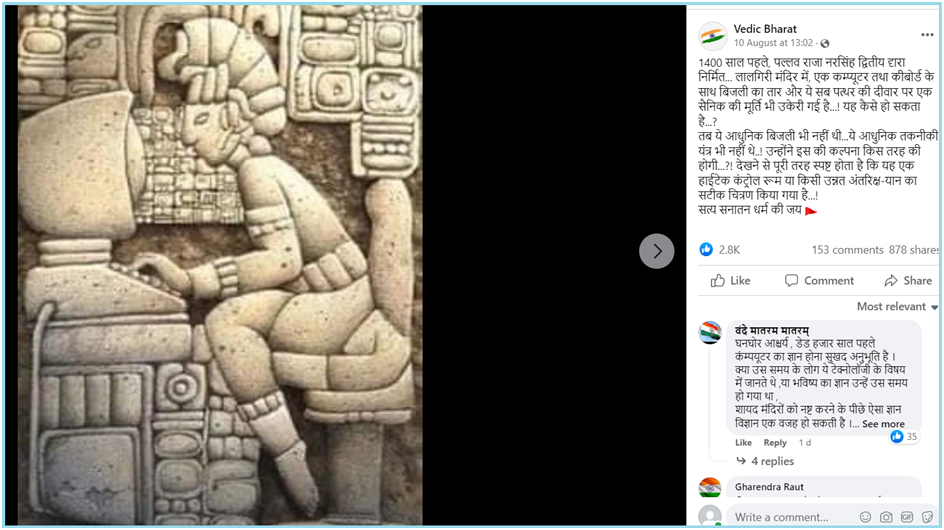Open the sticker picker in comment box
The height and width of the screenshot is (530, 944).
pos(927,517)
